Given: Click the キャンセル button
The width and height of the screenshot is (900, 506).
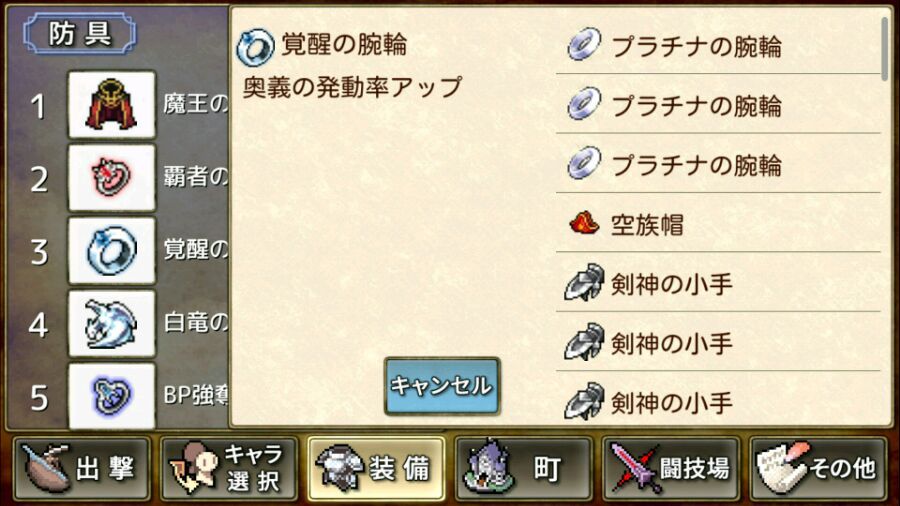Looking at the screenshot, I should coord(442,386).
